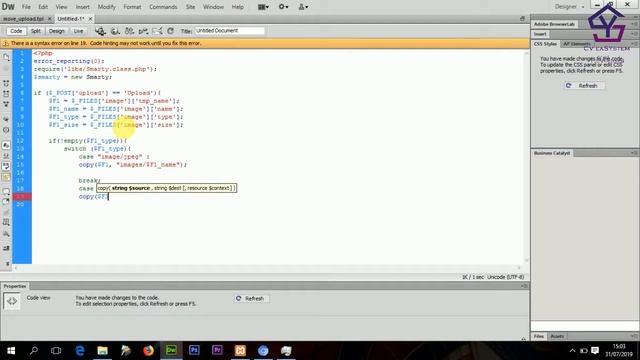Toggle Highlight Invalid Code in coding toolbar
The image size is (640, 360).
[x=6, y=156]
